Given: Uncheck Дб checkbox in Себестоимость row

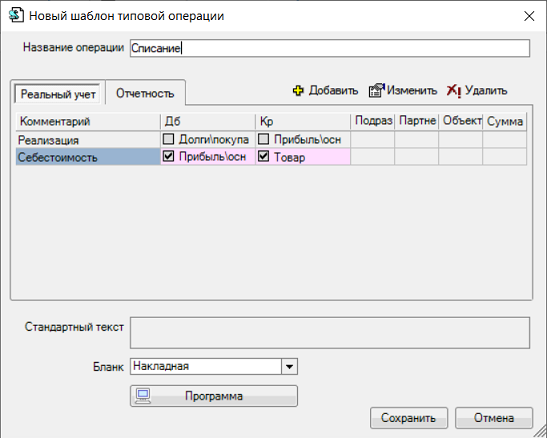Looking at the screenshot, I should [168, 156].
